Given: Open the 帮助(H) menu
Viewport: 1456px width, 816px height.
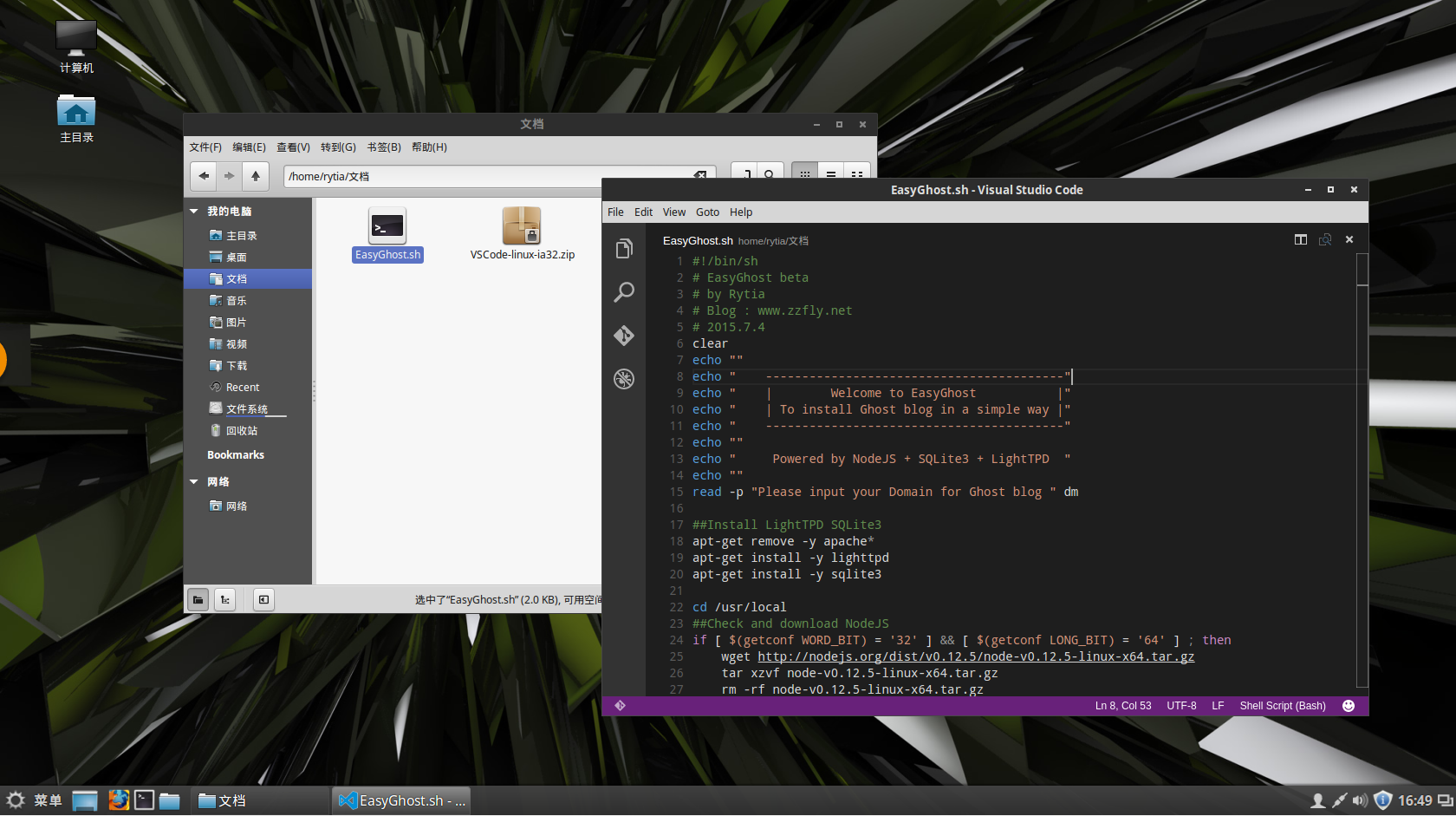Looking at the screenshot, I should 429,147.
